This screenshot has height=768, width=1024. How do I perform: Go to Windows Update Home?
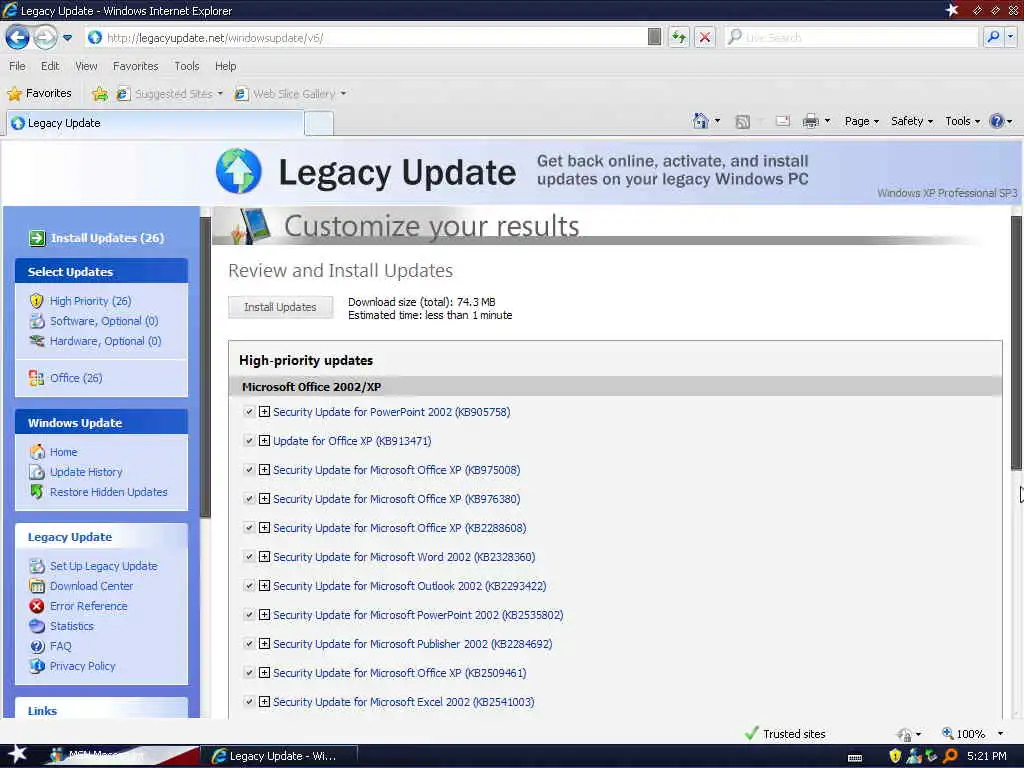tap(54, 452)
